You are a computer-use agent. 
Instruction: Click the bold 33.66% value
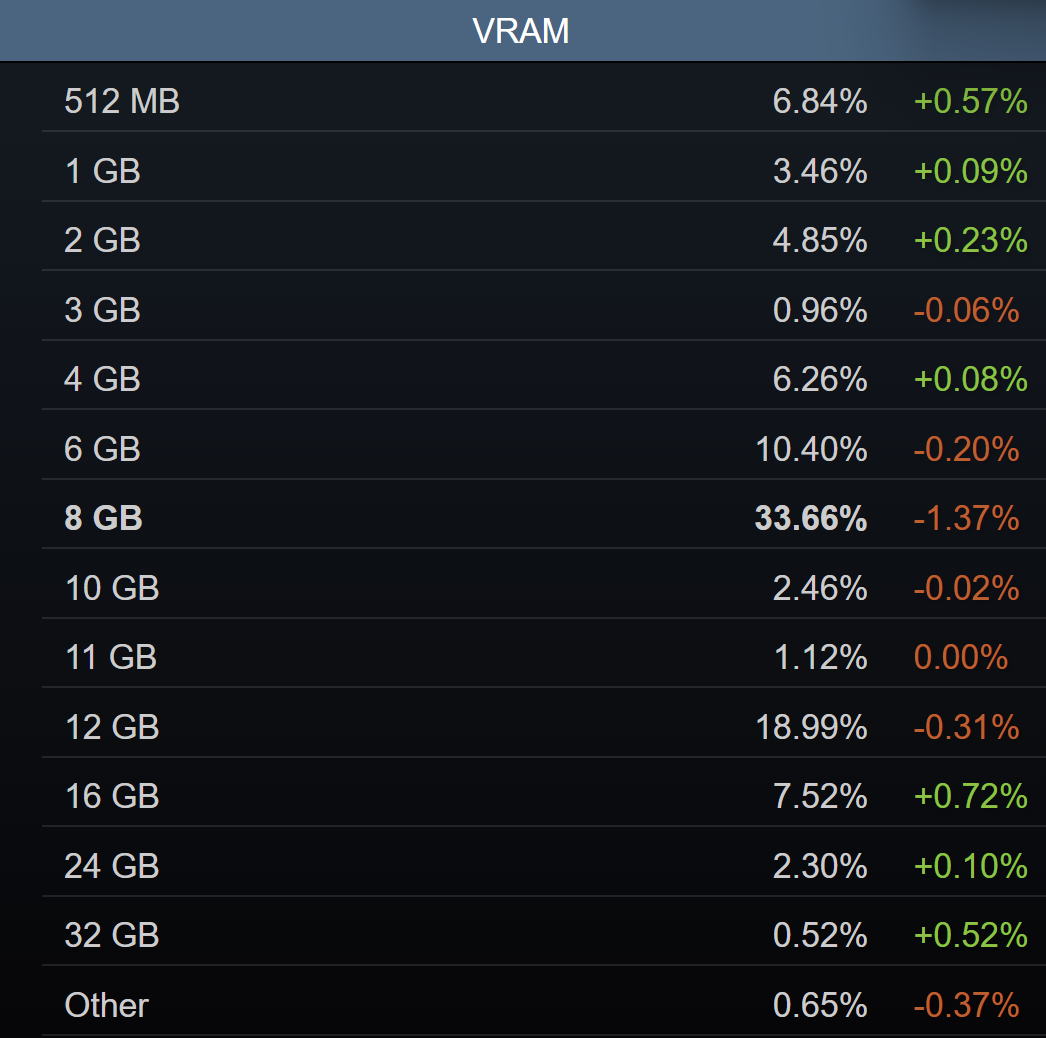(x=810, y=518)
